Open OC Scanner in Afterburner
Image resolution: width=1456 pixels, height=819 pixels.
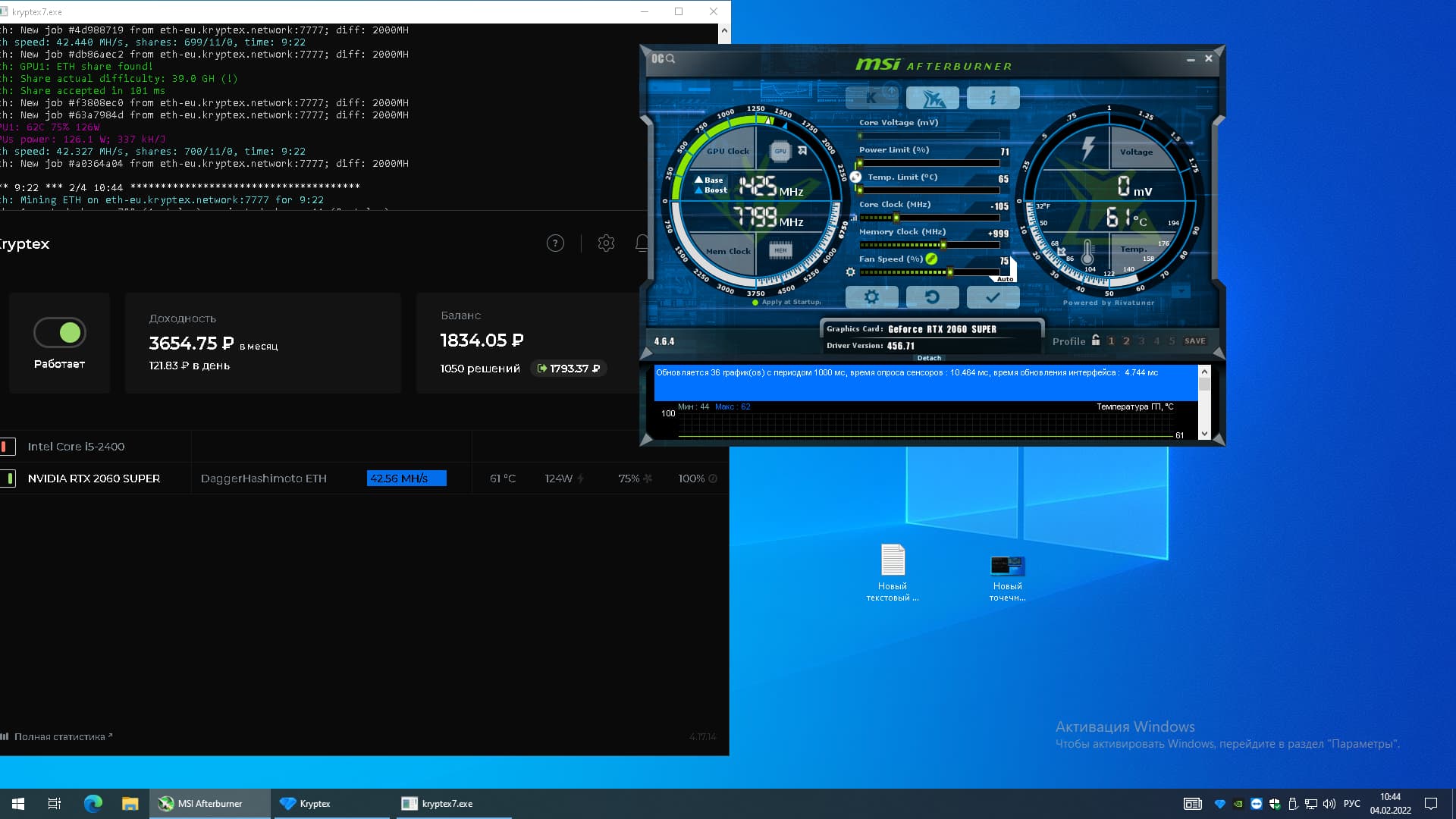(663, 58)
